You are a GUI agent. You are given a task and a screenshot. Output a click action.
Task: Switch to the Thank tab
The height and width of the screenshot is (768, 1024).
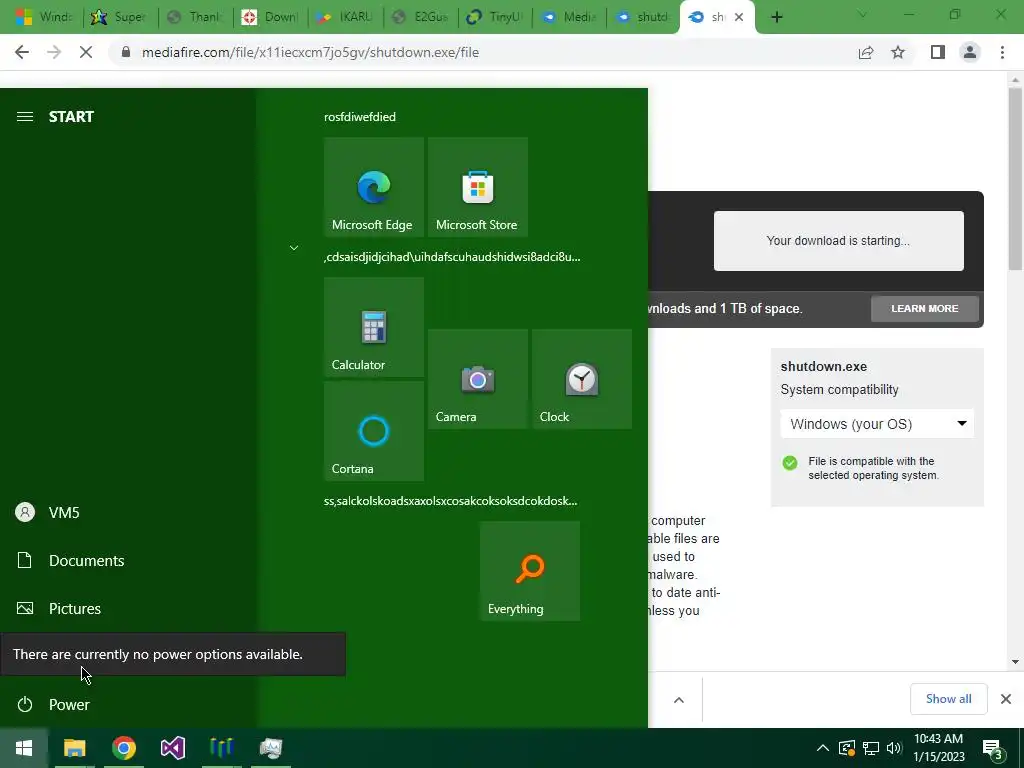195,17
